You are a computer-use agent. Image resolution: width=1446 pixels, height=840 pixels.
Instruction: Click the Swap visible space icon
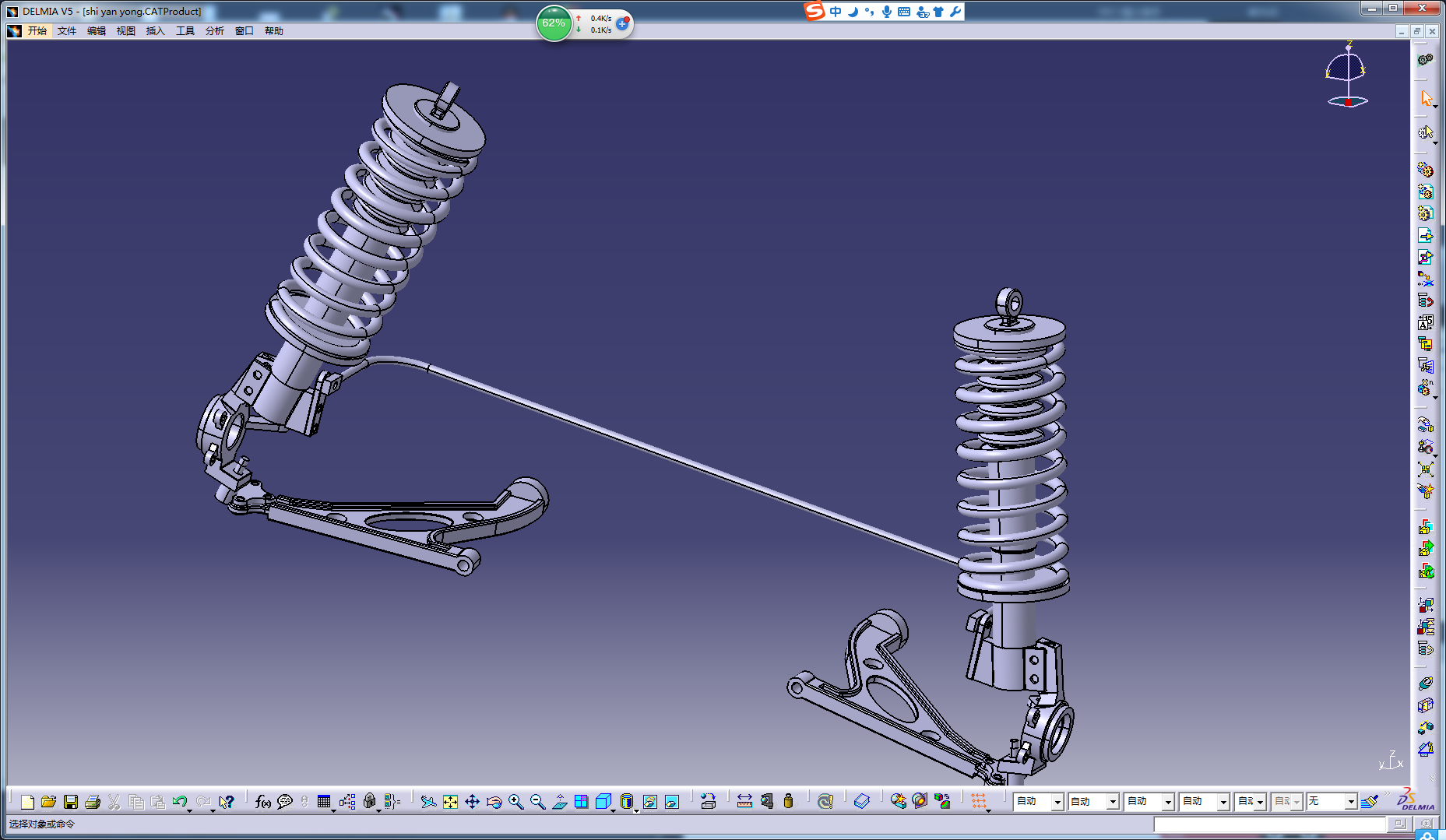[x=672, y=801]
